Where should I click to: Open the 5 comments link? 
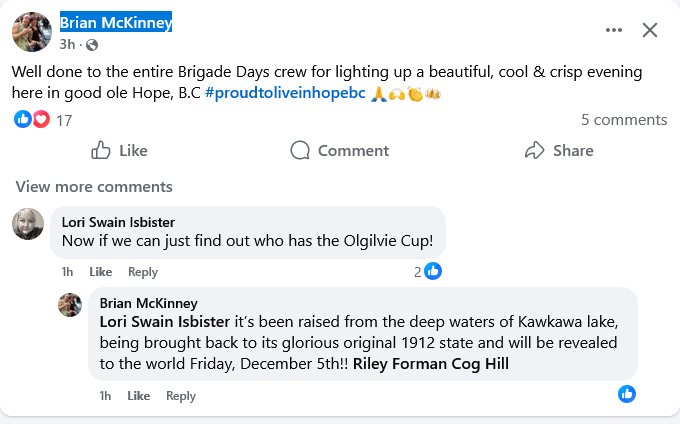tap(623, 120)
